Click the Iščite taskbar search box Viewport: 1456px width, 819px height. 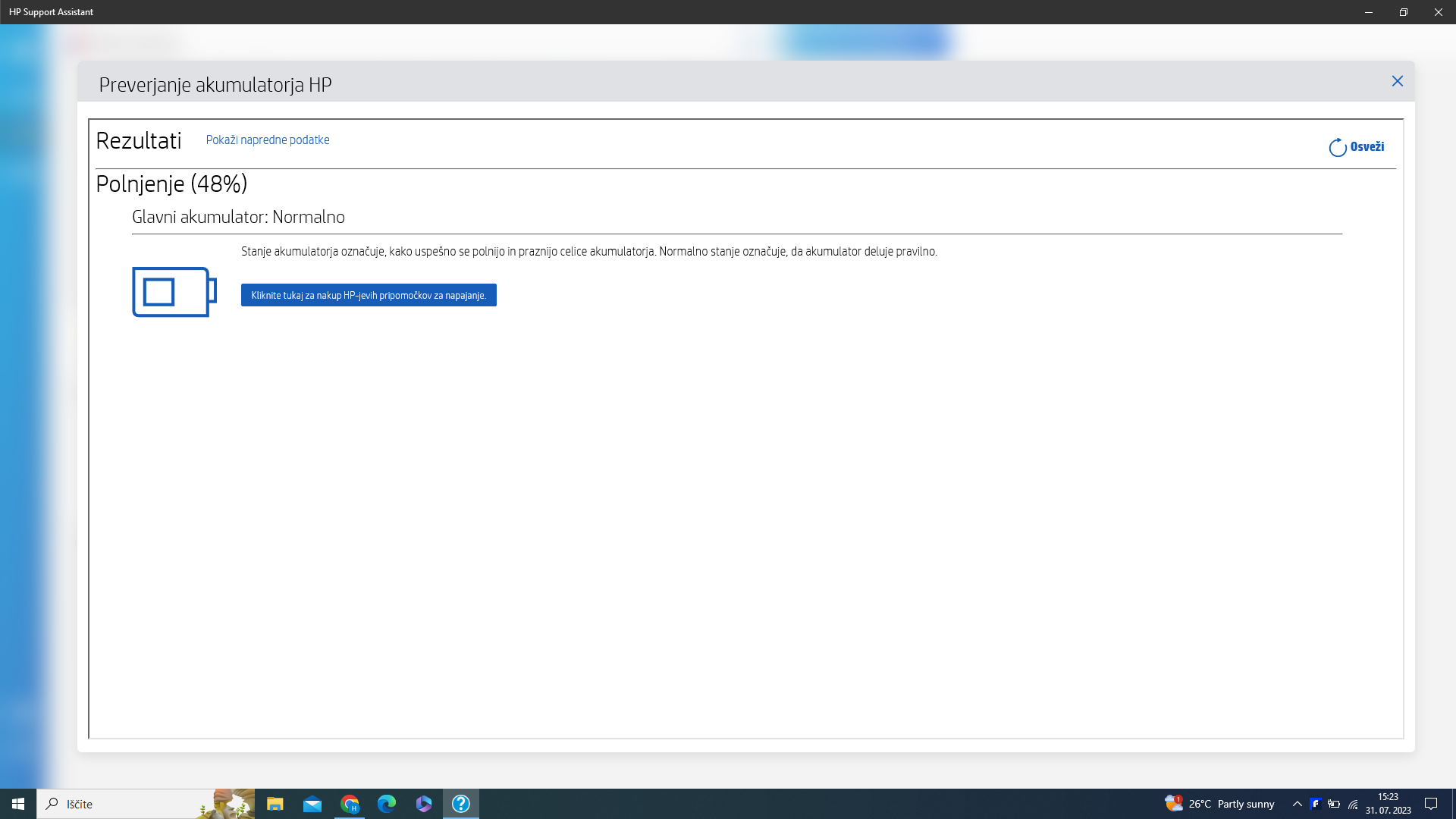[x=146, y=804]
